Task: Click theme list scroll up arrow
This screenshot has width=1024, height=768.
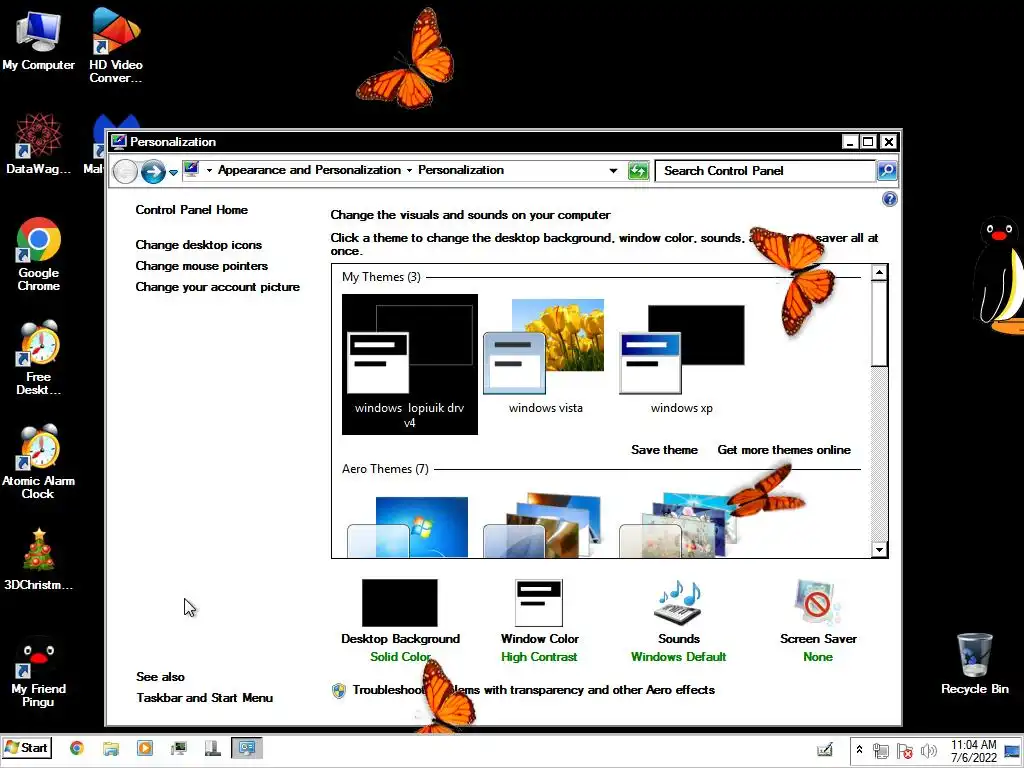Action: (x=879, y=272)
